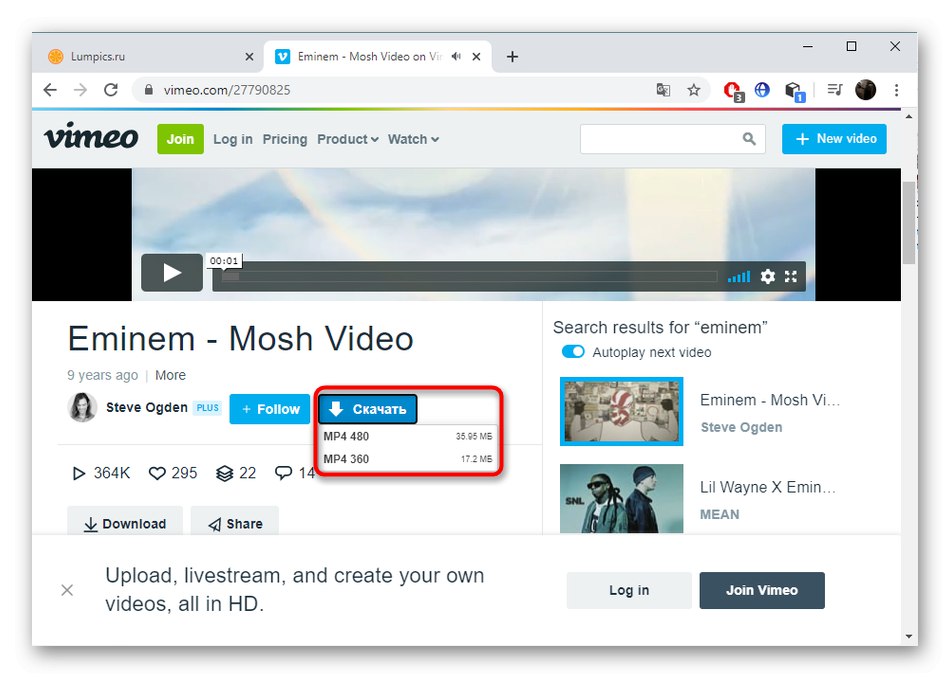Image resolution: width=950 pixels, height=678 pixels.
Task: Expand the Watch dropdown menu
Action: pyautogui.click(x=413, y=139)
